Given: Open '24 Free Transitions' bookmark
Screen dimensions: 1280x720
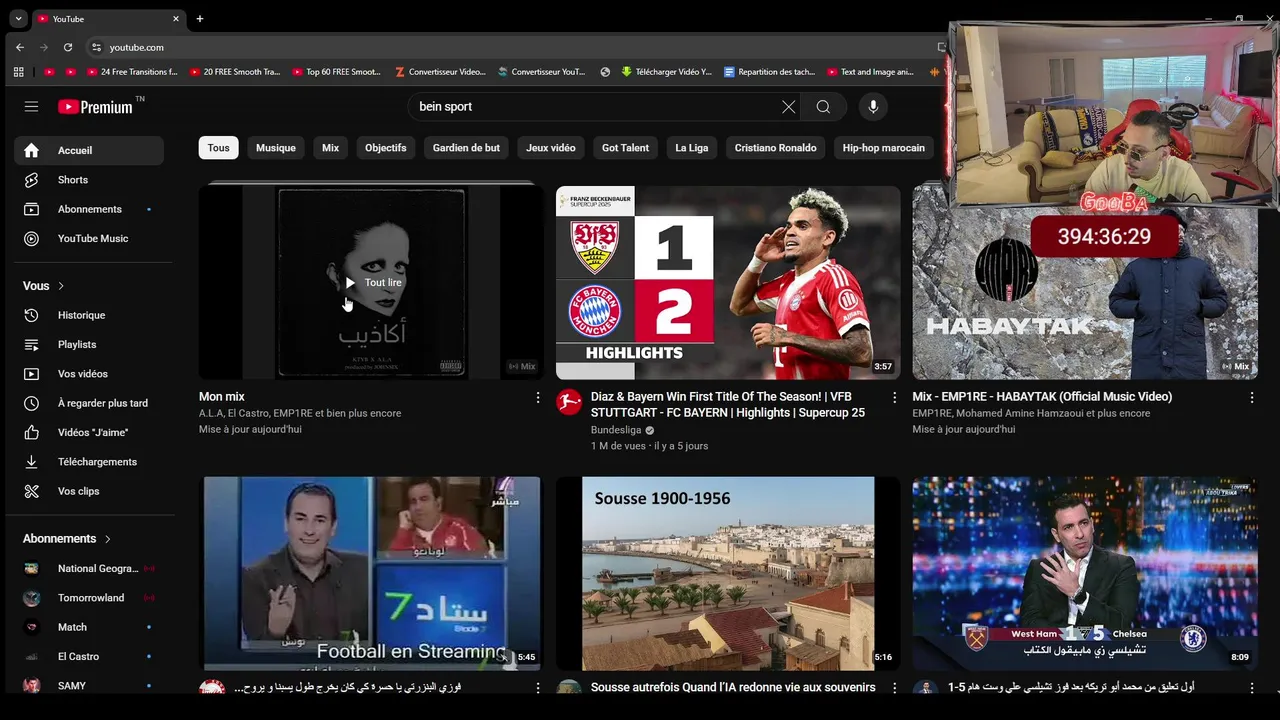Looking at the screenshot, I should (x=131, y=72).
